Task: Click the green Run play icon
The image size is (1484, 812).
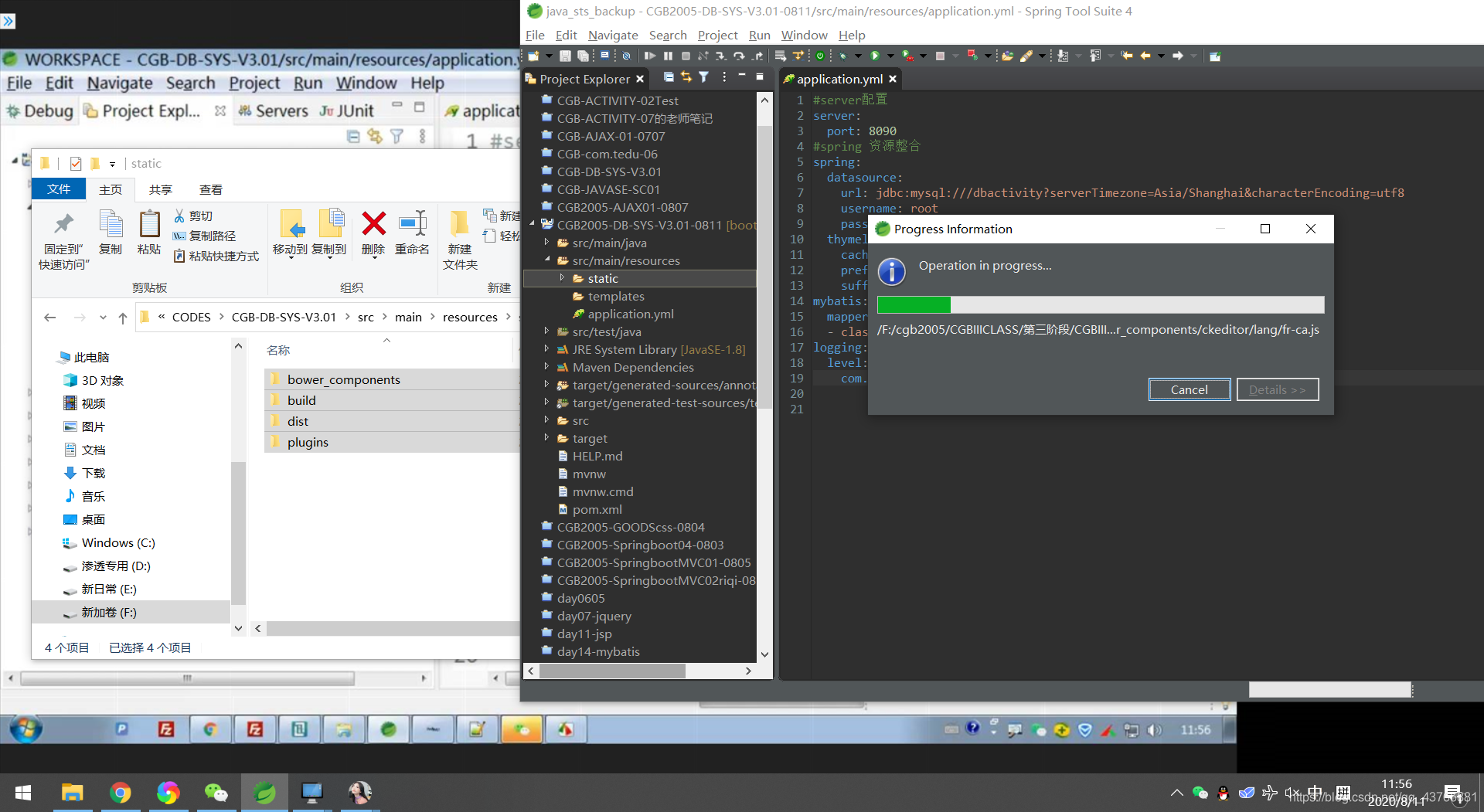Action: 875,56
